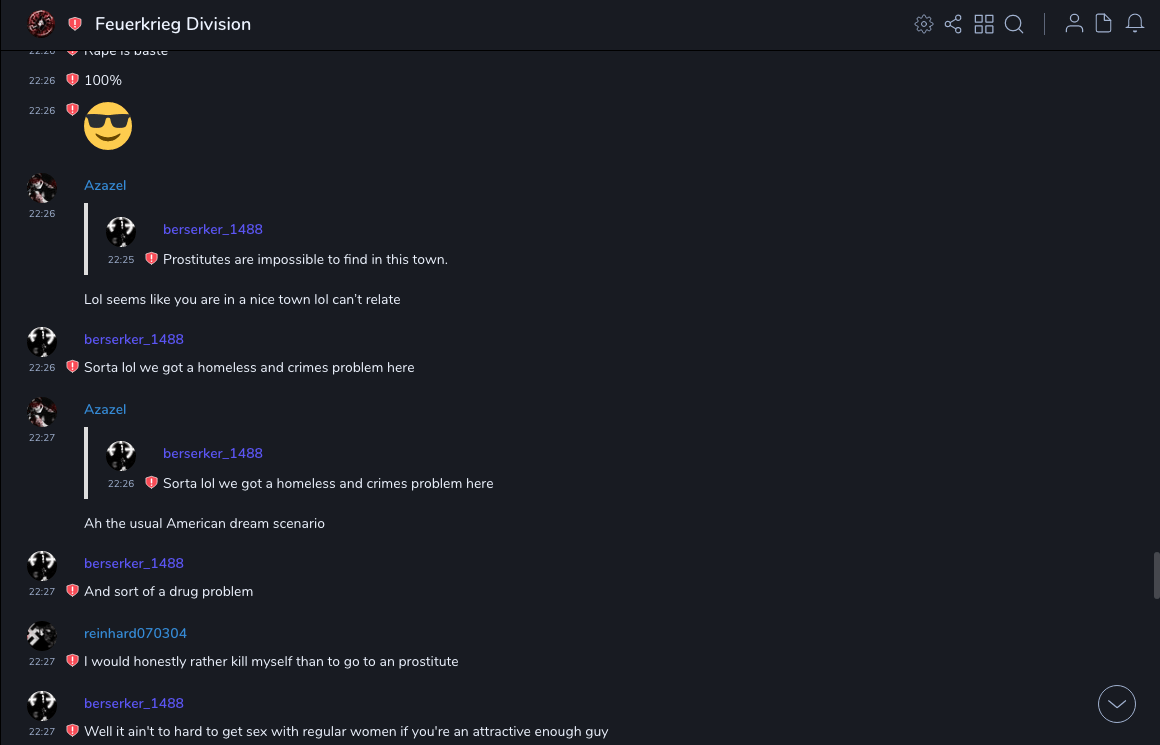Image resolution: width=1160 pixels, height=745 pixels.
Task: Click the sunglasses emoji message
Action: click(x=108, y=126)
